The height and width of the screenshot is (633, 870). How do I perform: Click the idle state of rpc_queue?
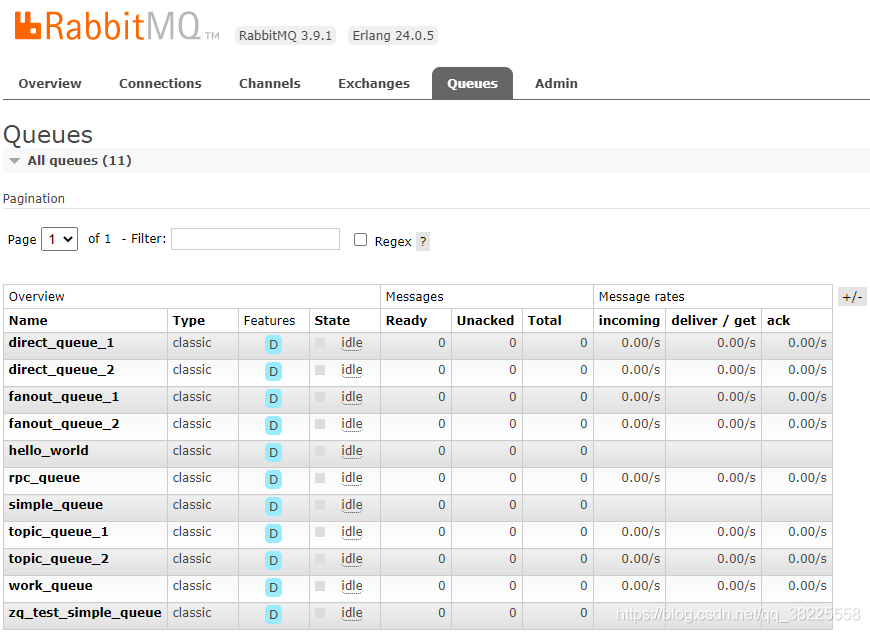click(351, 478)
